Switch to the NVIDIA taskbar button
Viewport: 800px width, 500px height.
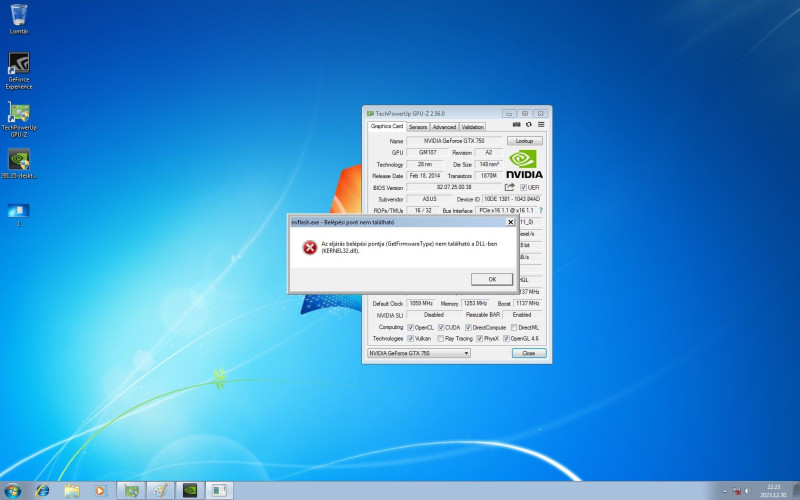(x=190, y=491)
